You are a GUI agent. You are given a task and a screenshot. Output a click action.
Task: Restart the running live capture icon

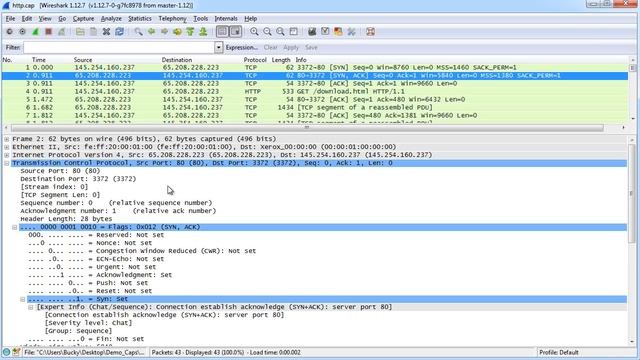(x=62, y=32)
